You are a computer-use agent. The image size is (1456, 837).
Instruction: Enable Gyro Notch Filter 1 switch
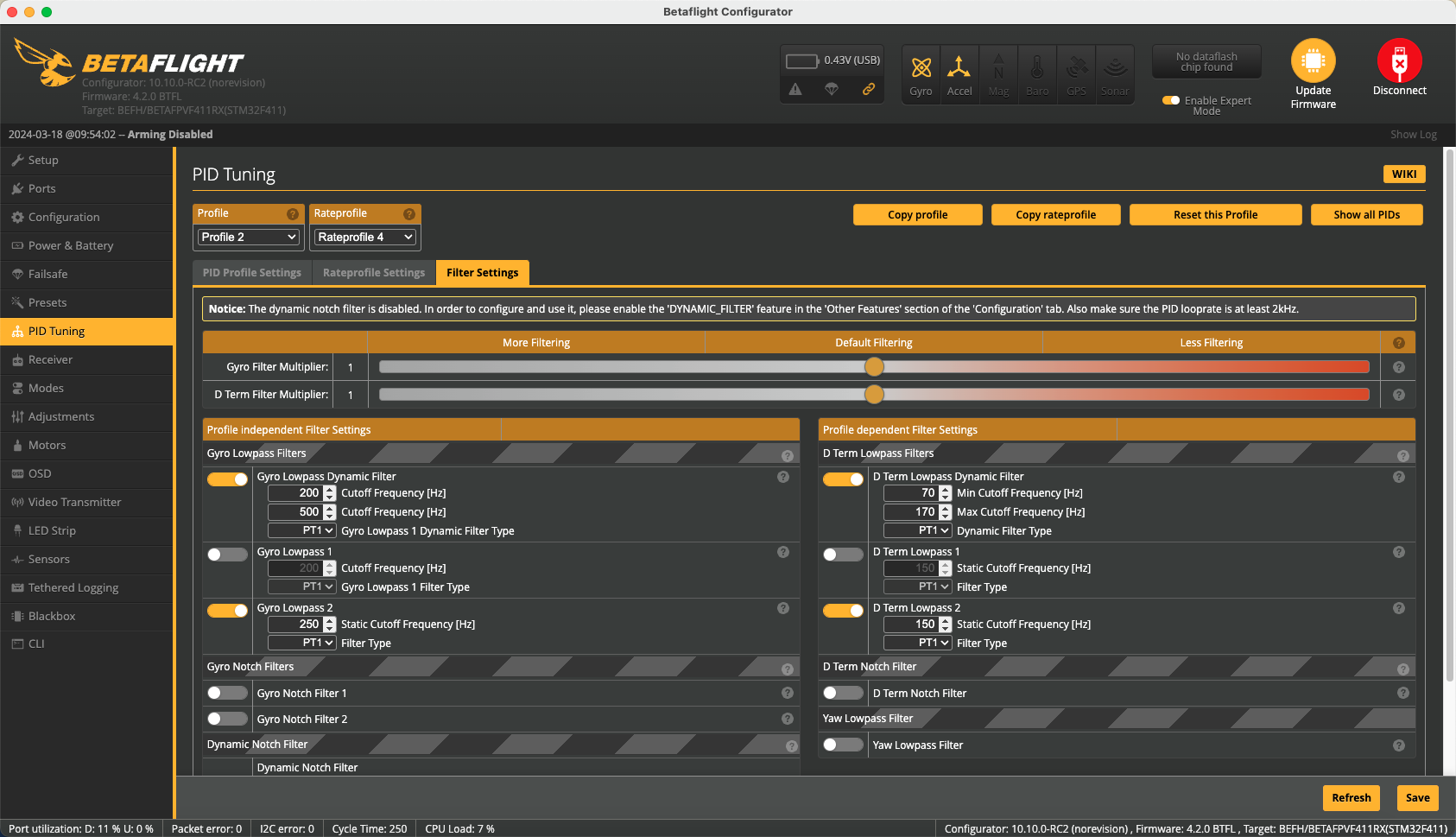tap(227, 693)
